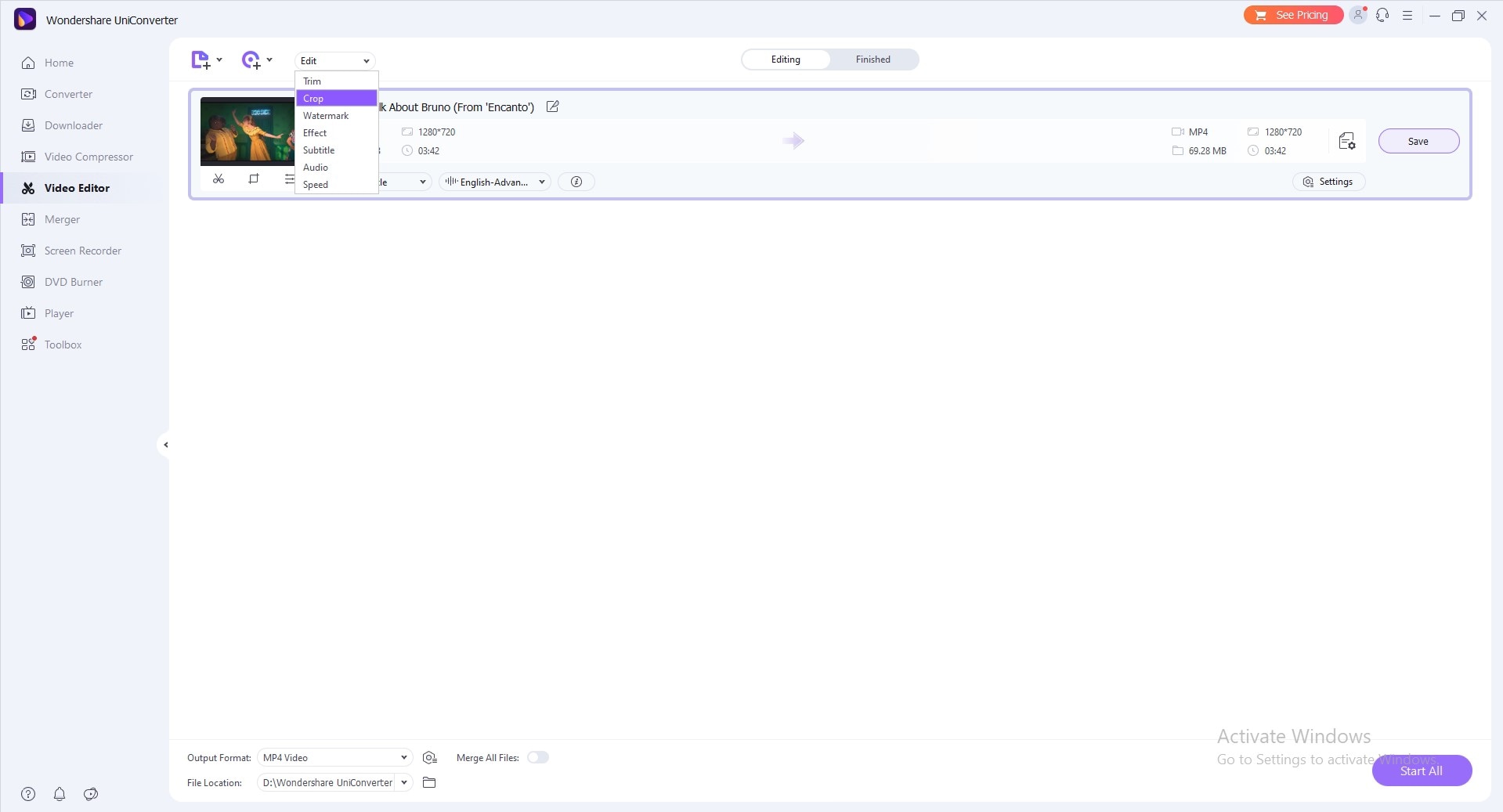Rename the video with the pencil icon
The height and width of the screenshot is (812, 1503).
(x=553, y=106)
